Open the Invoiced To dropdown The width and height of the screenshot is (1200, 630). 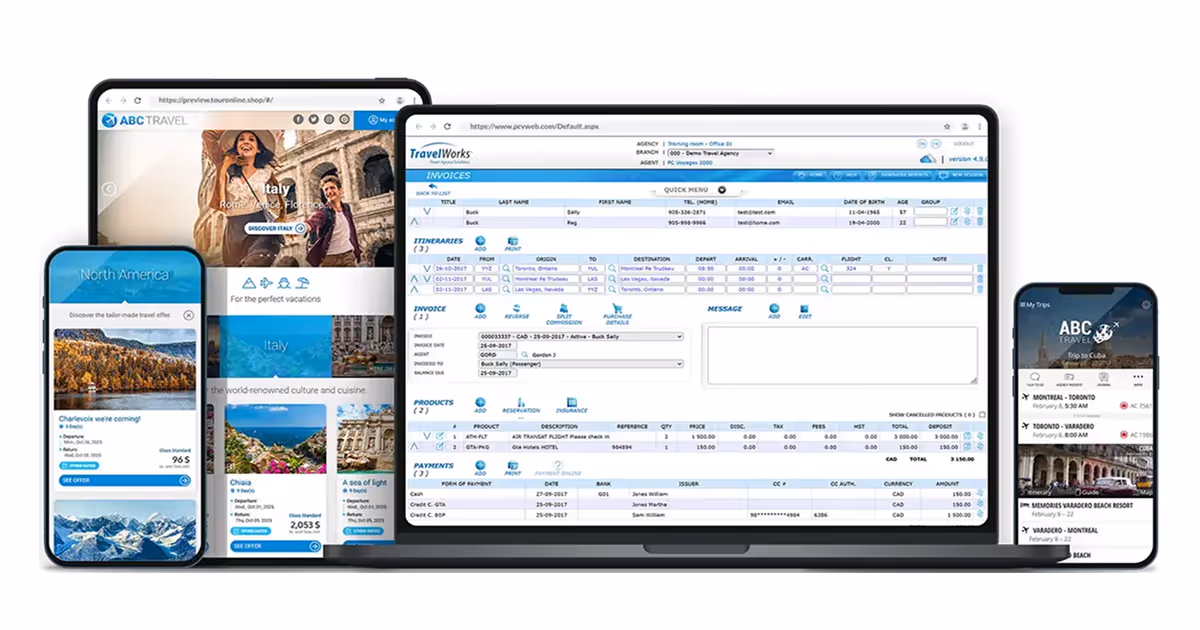coord(581,364)
